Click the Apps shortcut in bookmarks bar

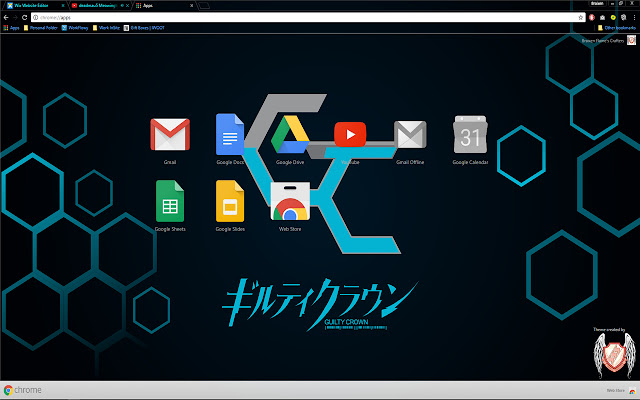pyautogui.click(x=11, y=28)
